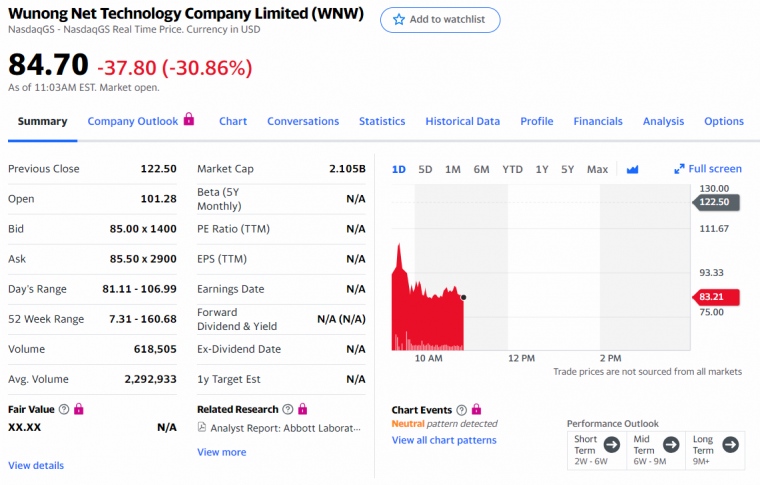Click the lock icon next to Fair Value
Screen dimensions: 760x485
click(x=79, y=409)
